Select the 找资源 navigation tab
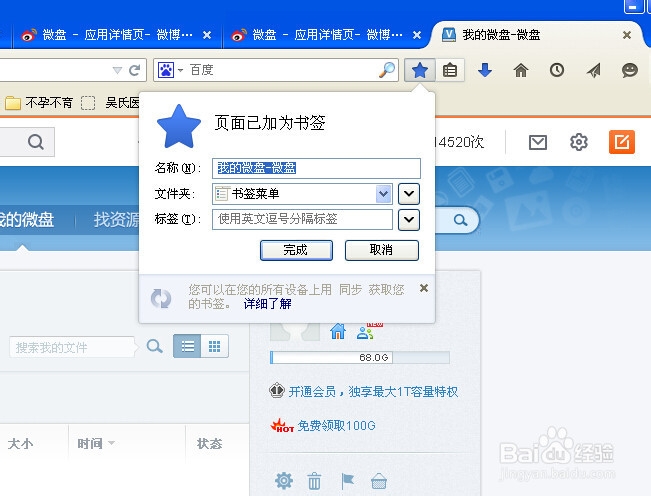 pyautogui.click(x=116, y=220)
